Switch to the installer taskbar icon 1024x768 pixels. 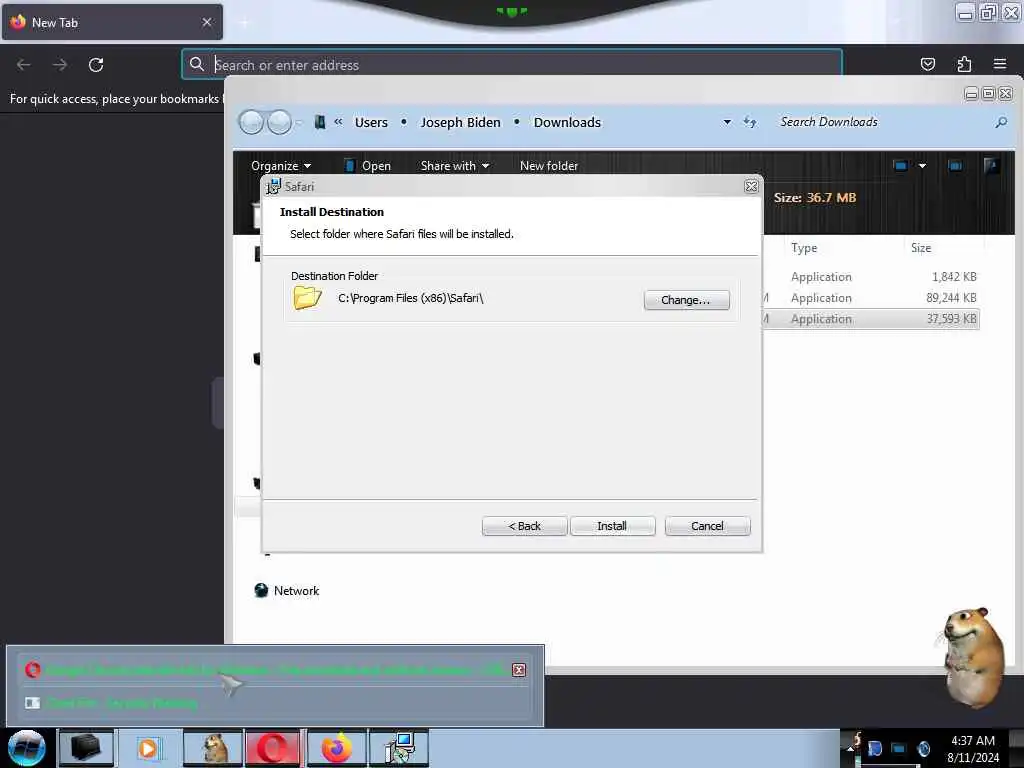(x=399, y=748)
